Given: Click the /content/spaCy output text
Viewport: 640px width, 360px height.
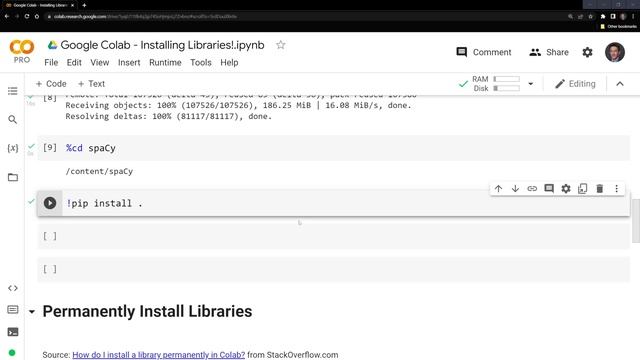Looking at the screenshot, I should [99, 171].
